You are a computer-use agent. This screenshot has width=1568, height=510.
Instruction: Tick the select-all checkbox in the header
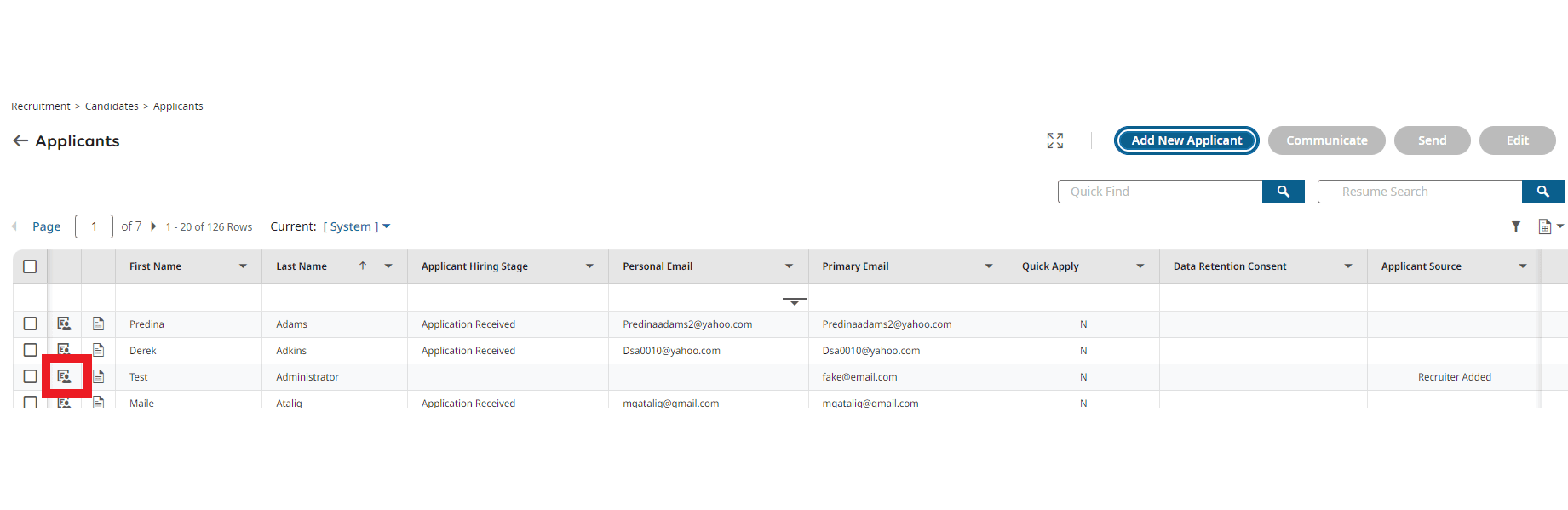point(30,266)
